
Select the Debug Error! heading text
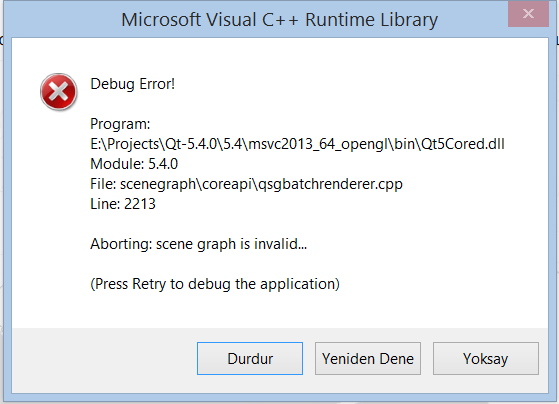pyautogui.click(x=133, y=84)
